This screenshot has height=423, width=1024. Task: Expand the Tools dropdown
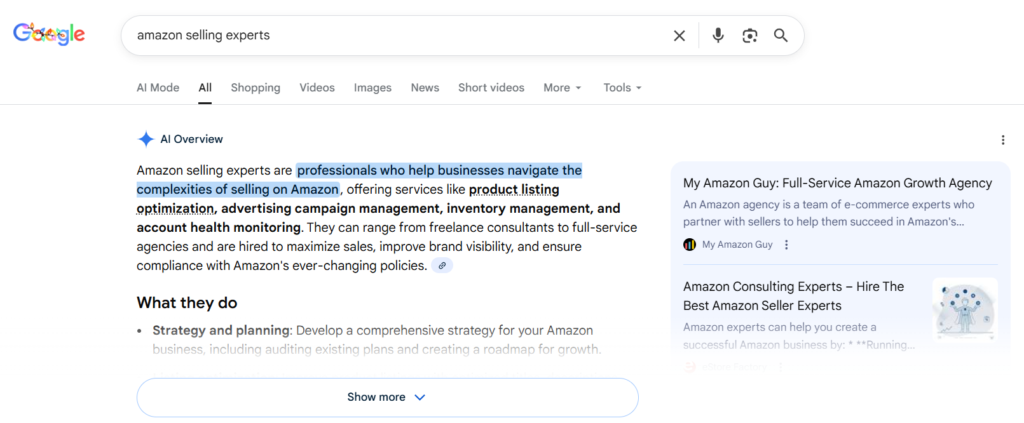coord(622,87)
